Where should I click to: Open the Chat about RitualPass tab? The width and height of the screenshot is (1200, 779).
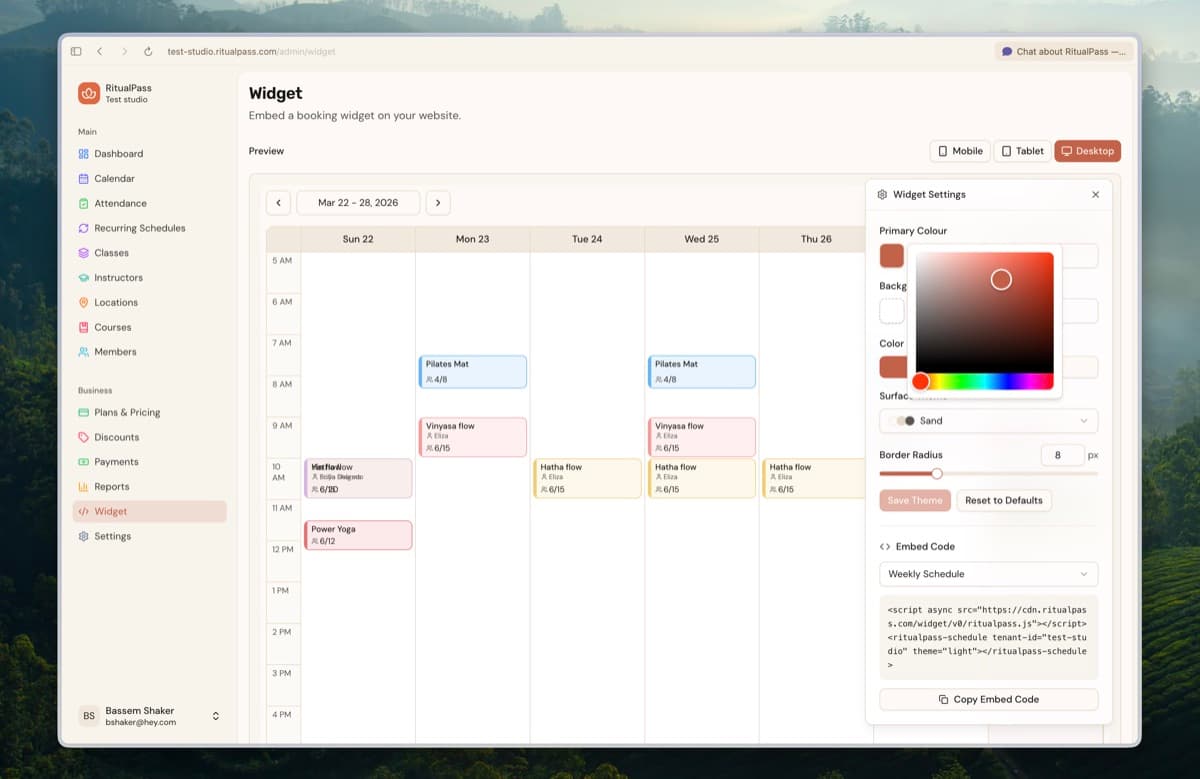pyautogui.click(x=1063, y=51)
